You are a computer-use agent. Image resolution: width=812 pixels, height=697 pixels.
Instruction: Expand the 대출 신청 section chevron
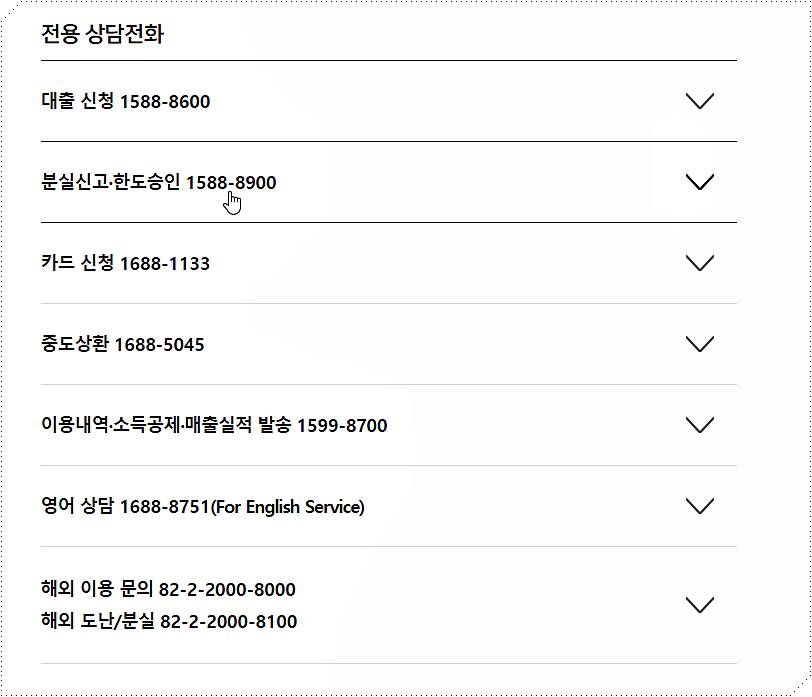[700, 100]
